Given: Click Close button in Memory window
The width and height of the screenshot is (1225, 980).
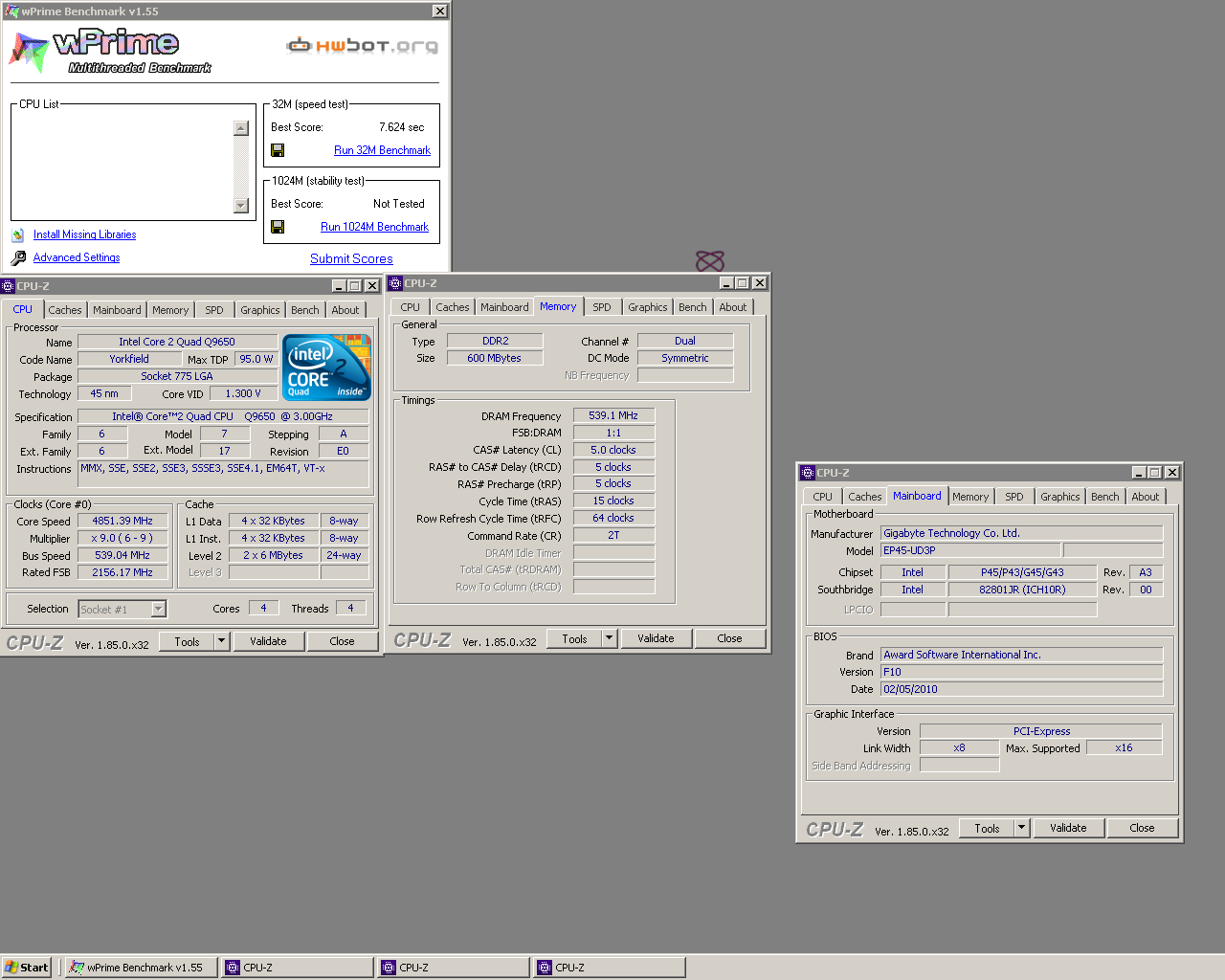Looking at the screenshot, I should pyautogui.click(x=729, y=638).
